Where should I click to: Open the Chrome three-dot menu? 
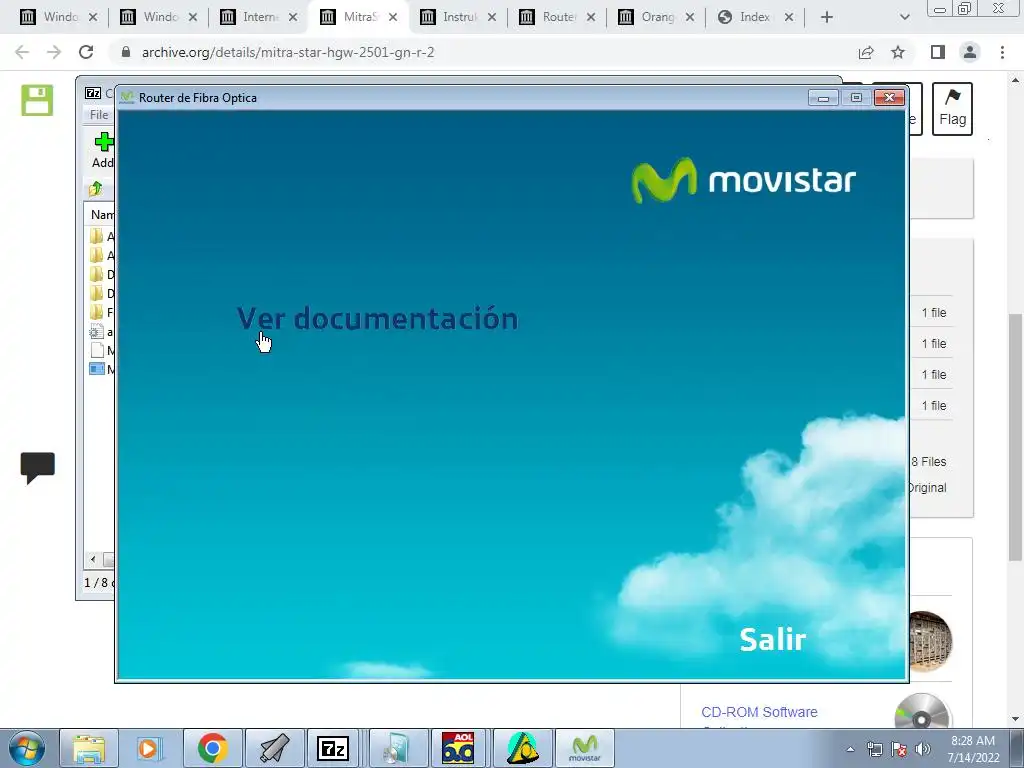tap(1002, 52)
